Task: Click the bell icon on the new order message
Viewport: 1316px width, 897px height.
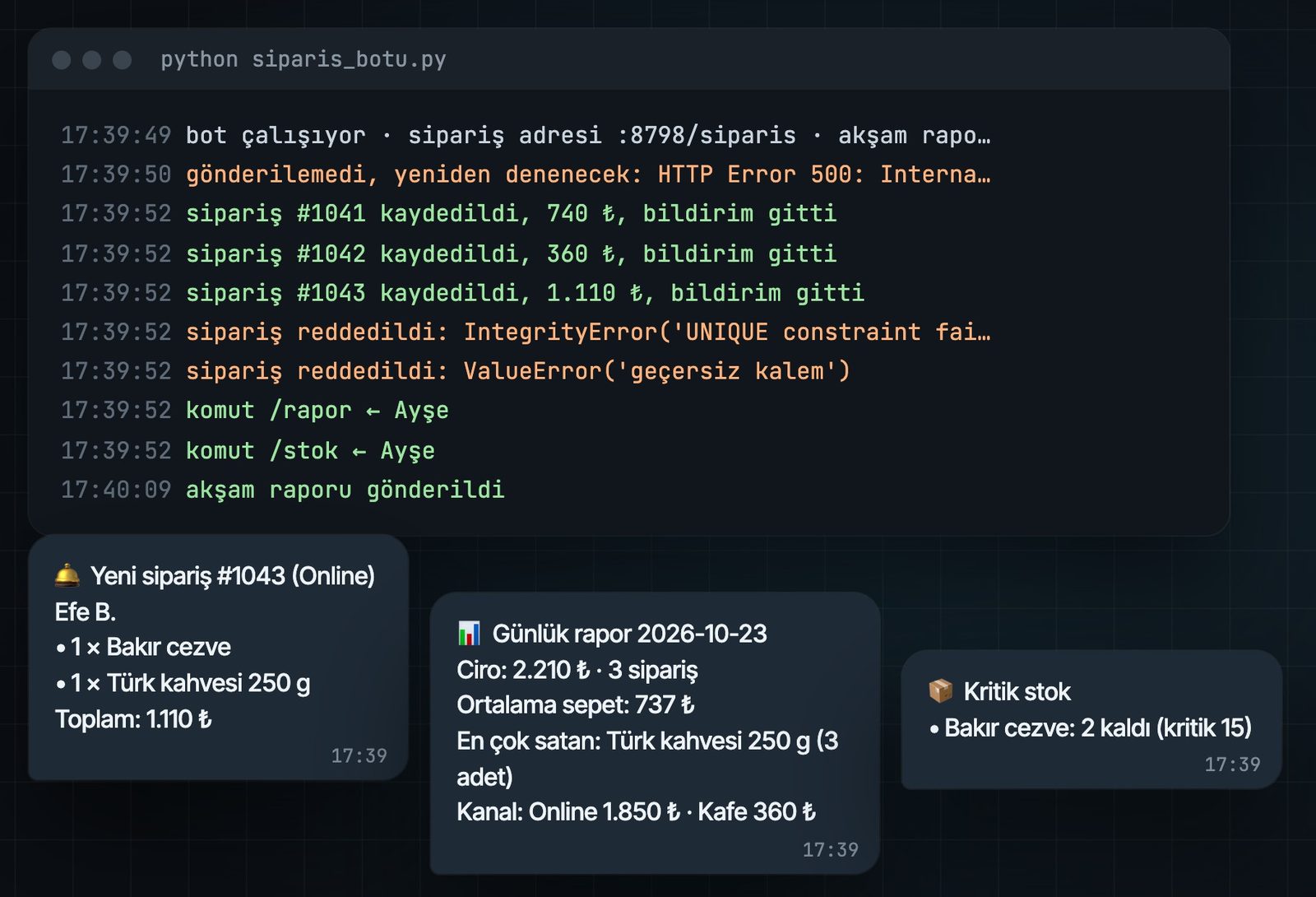Action: 67,575
